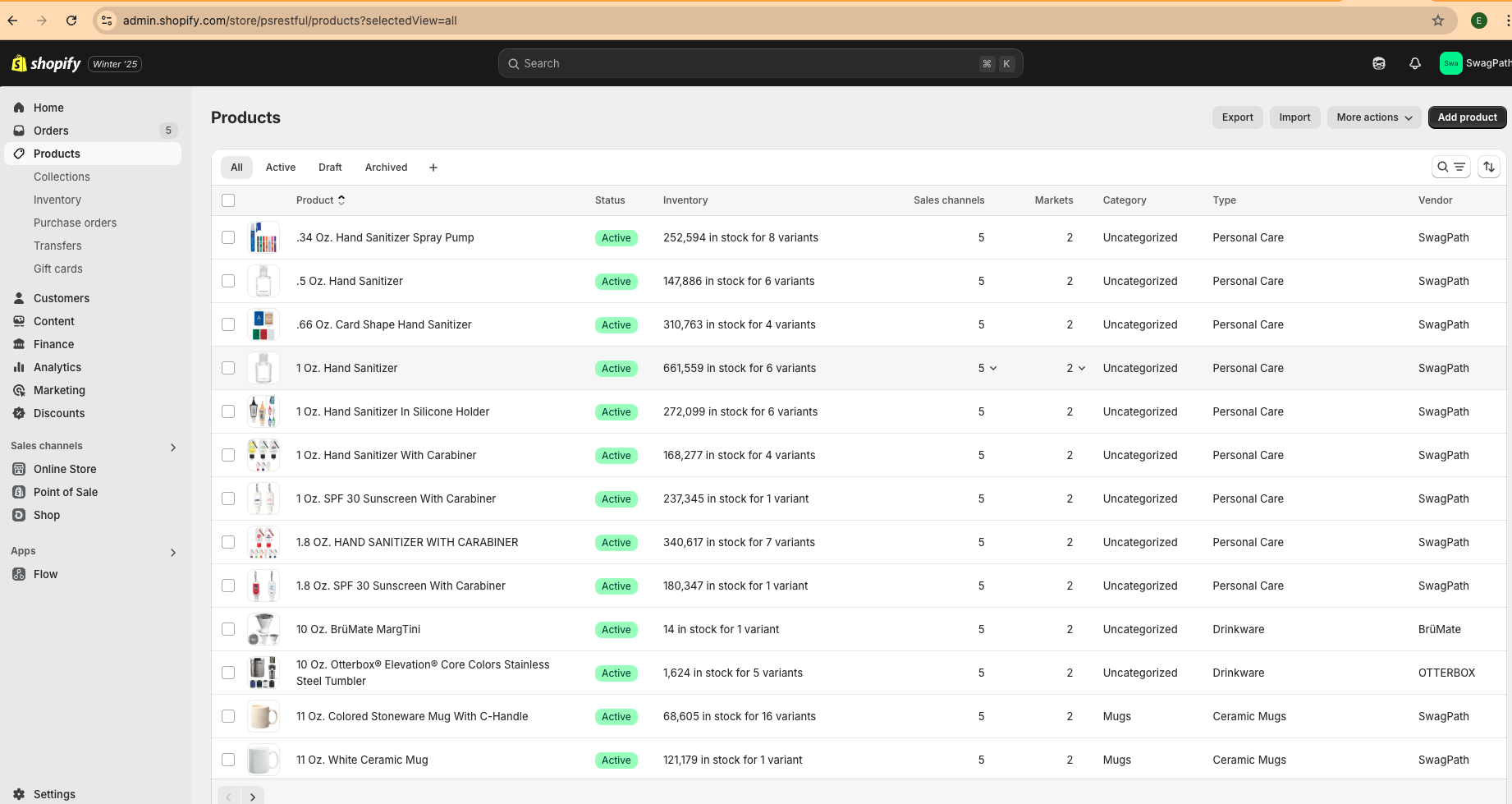Click the Export button
This screenshot has height=804, width=1512.
pos(1238,117)
